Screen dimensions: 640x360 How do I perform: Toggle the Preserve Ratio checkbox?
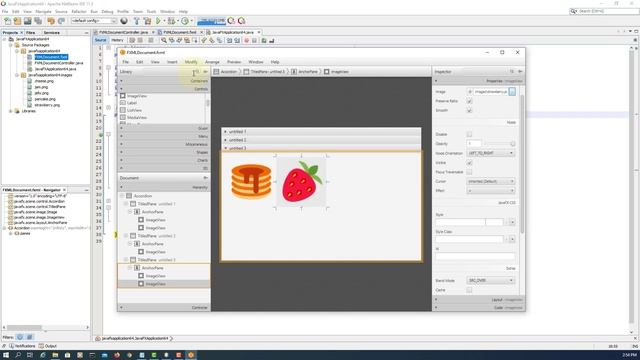pos(469,101)
